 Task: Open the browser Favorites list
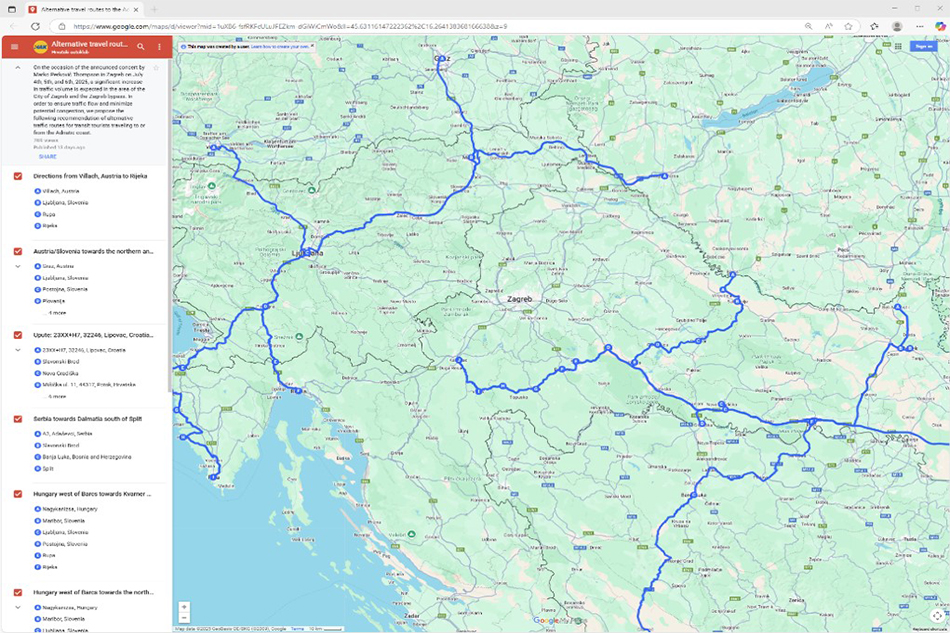click(874, 26)
